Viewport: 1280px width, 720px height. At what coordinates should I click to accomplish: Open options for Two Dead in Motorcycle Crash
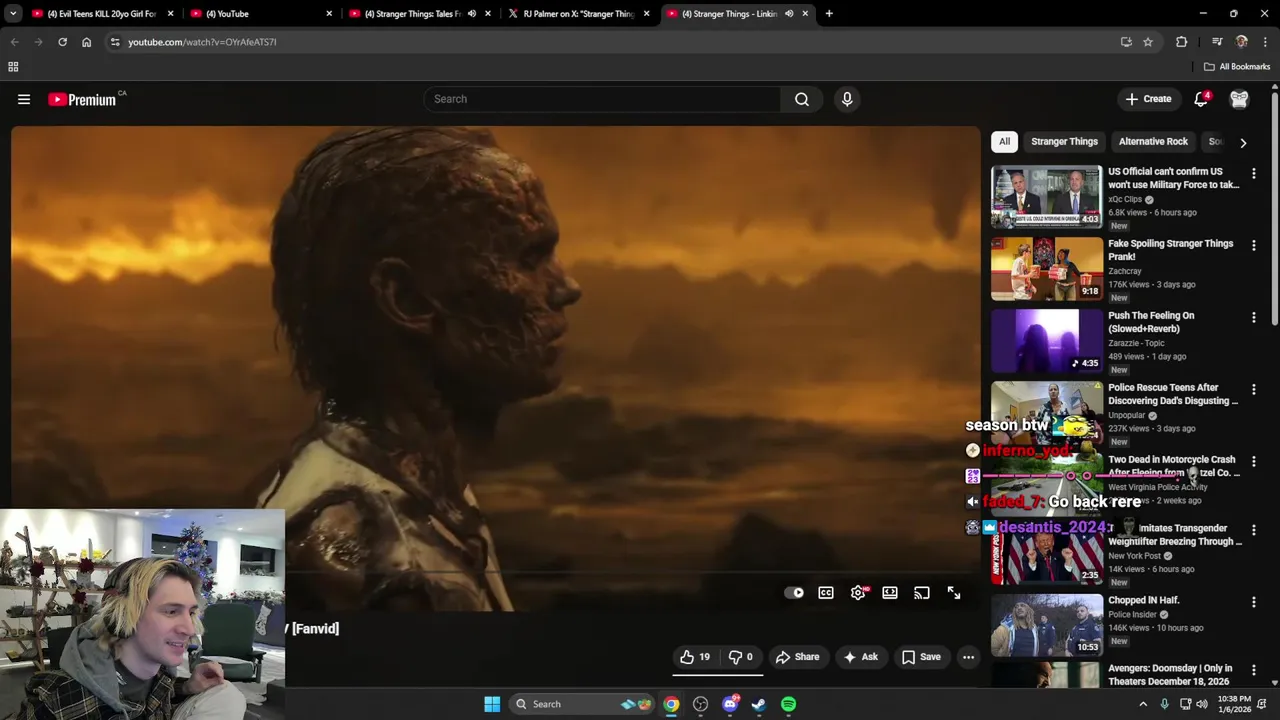click(1253, 461)
